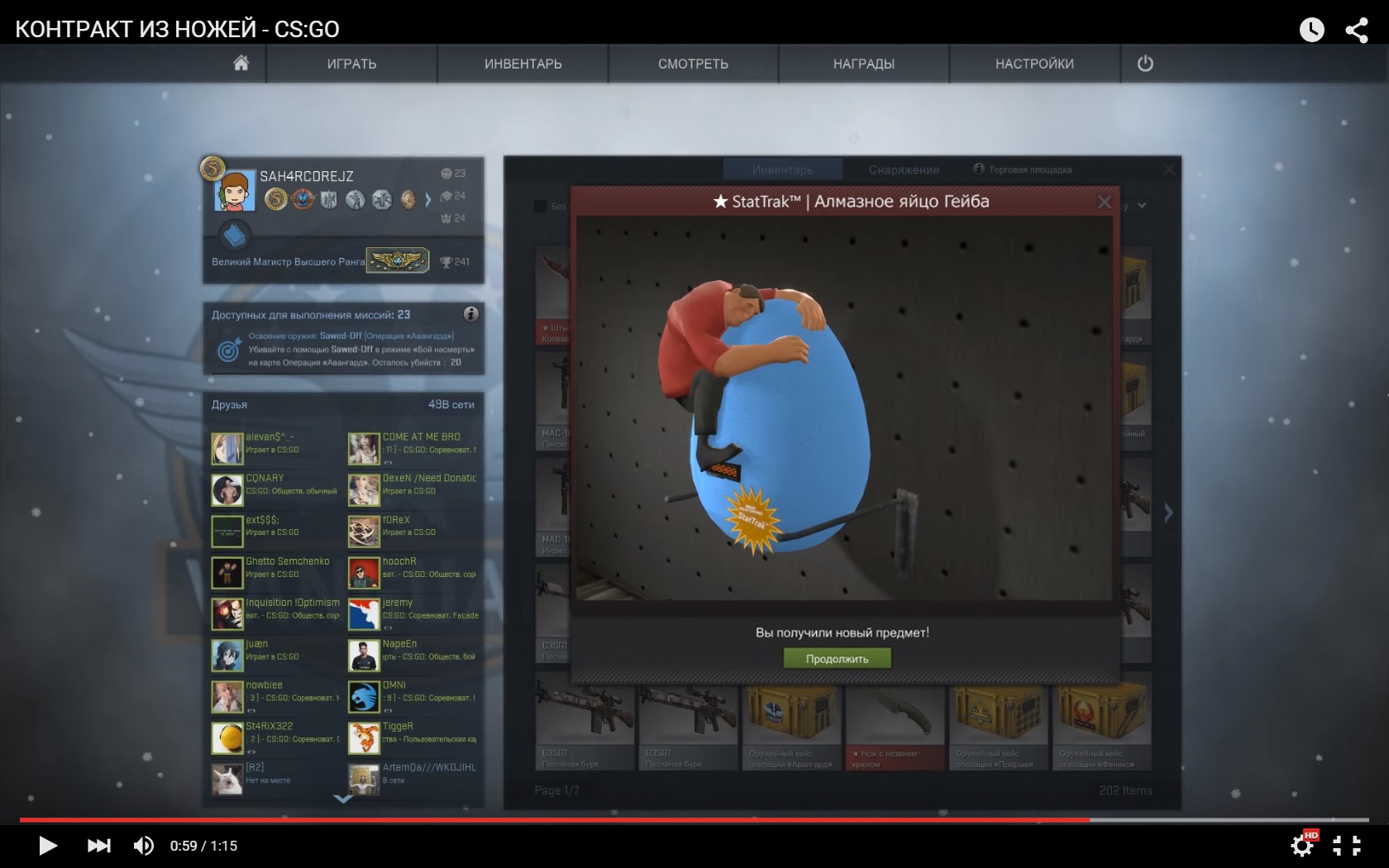This screenshot has width=1389, height=868.
Task: Click the missions info icon
Action: 470,314
